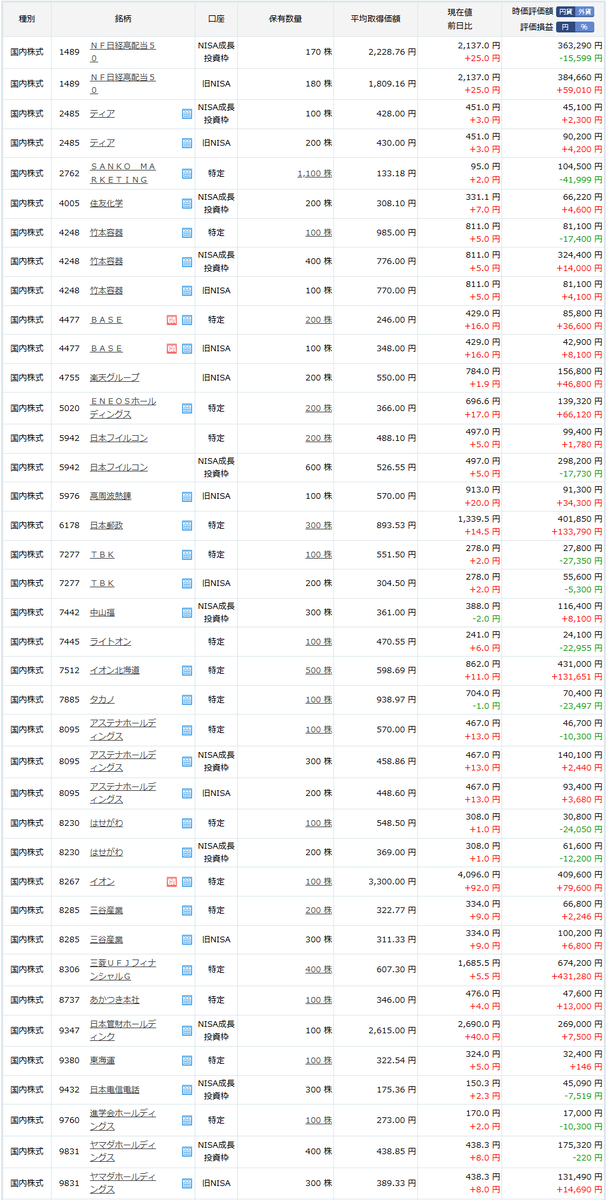Open the blue memo icon for SANKO MARKETING
The height and width of the screenshot is (1200, 607).
pyautogui.click(x=187, y=172)
